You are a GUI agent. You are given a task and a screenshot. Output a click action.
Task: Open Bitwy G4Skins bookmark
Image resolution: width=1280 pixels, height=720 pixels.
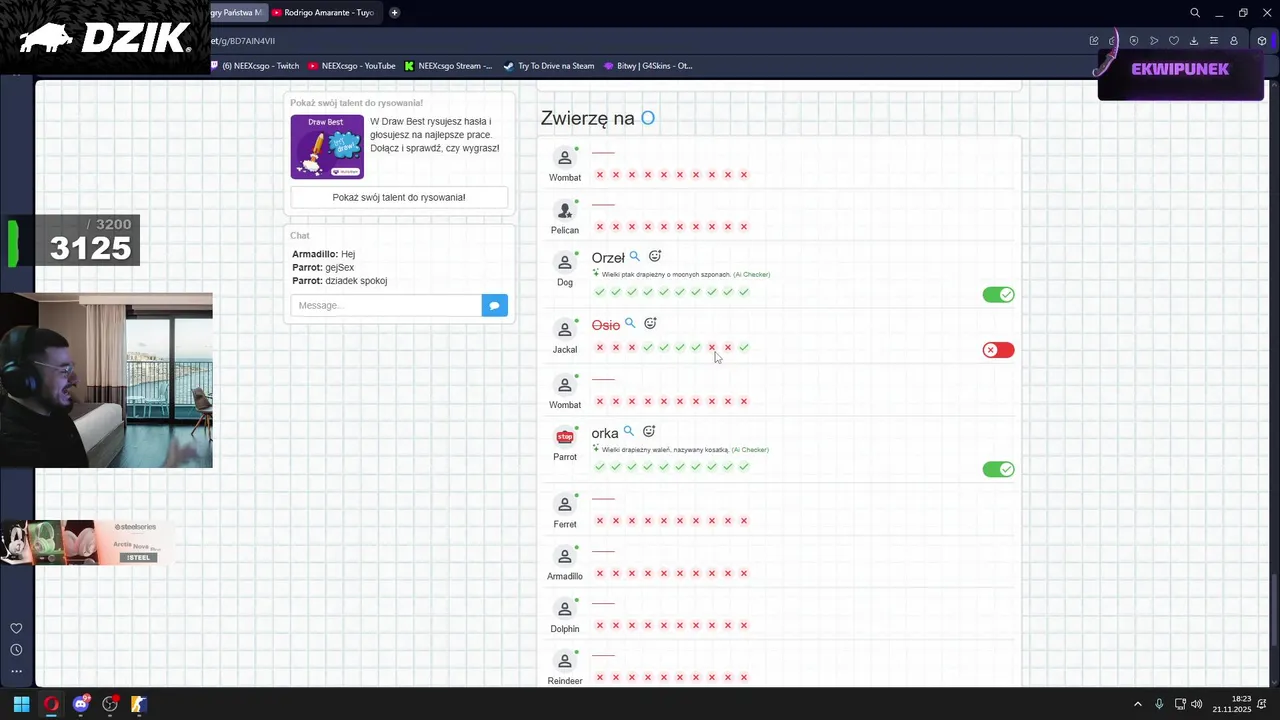click(648, 66)
